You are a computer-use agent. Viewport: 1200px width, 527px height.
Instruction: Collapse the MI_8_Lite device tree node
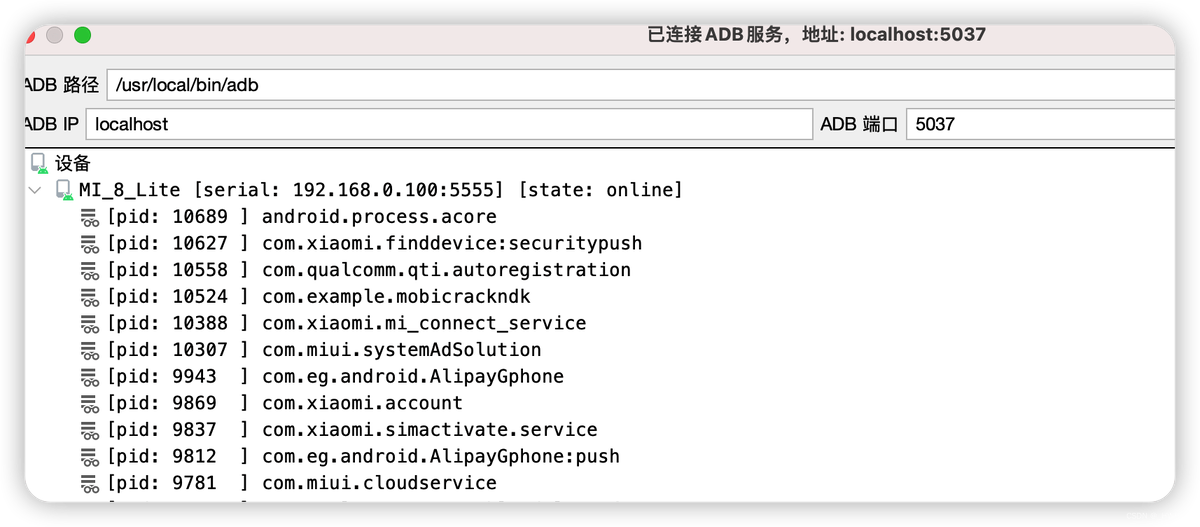coord(36,190)
